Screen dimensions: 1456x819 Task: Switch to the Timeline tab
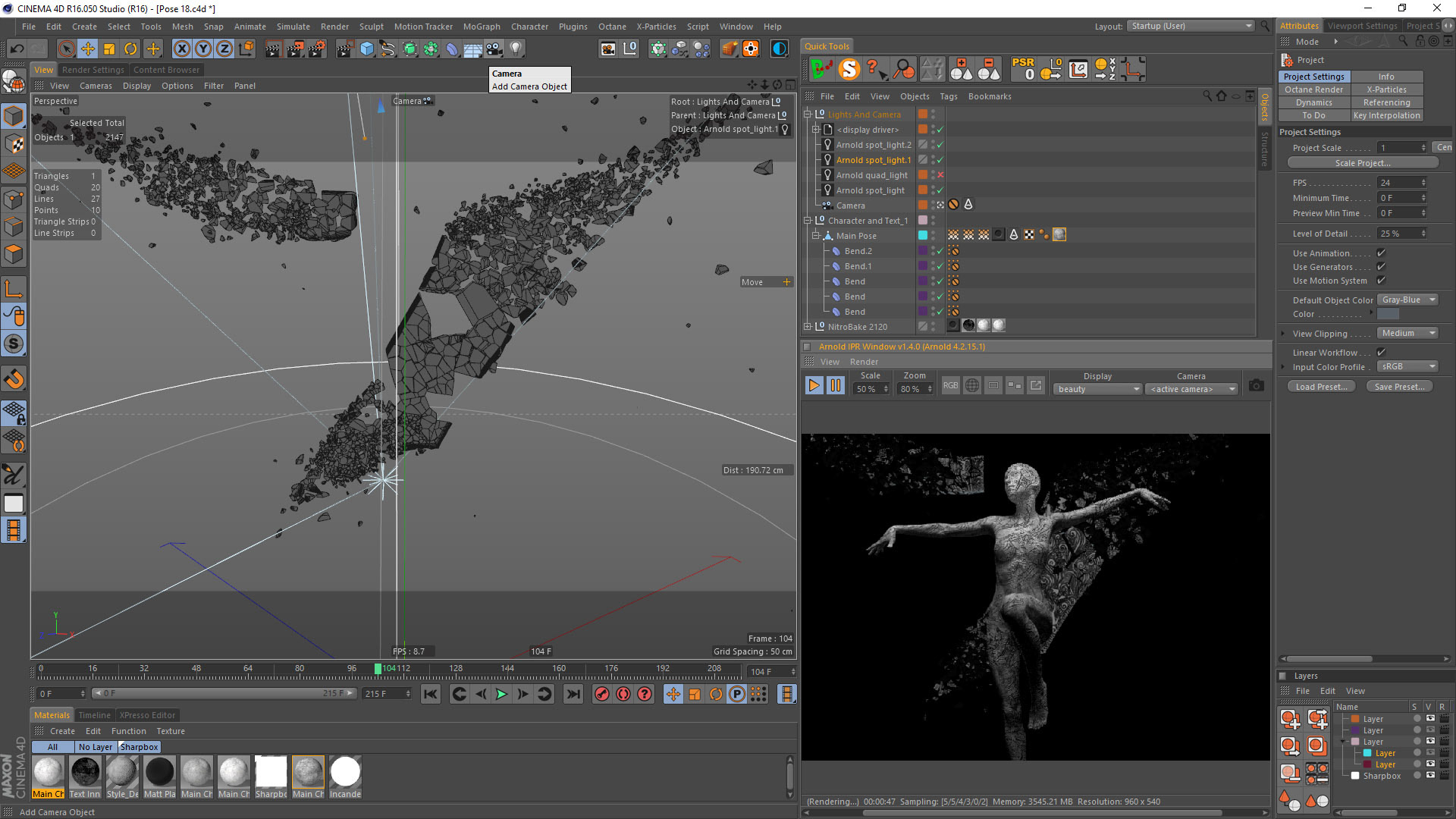[94, 715]
